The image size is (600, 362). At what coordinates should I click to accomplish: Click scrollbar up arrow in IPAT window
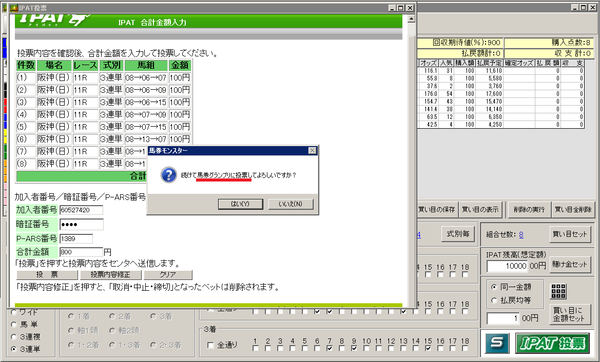click(x=411, y=19)
